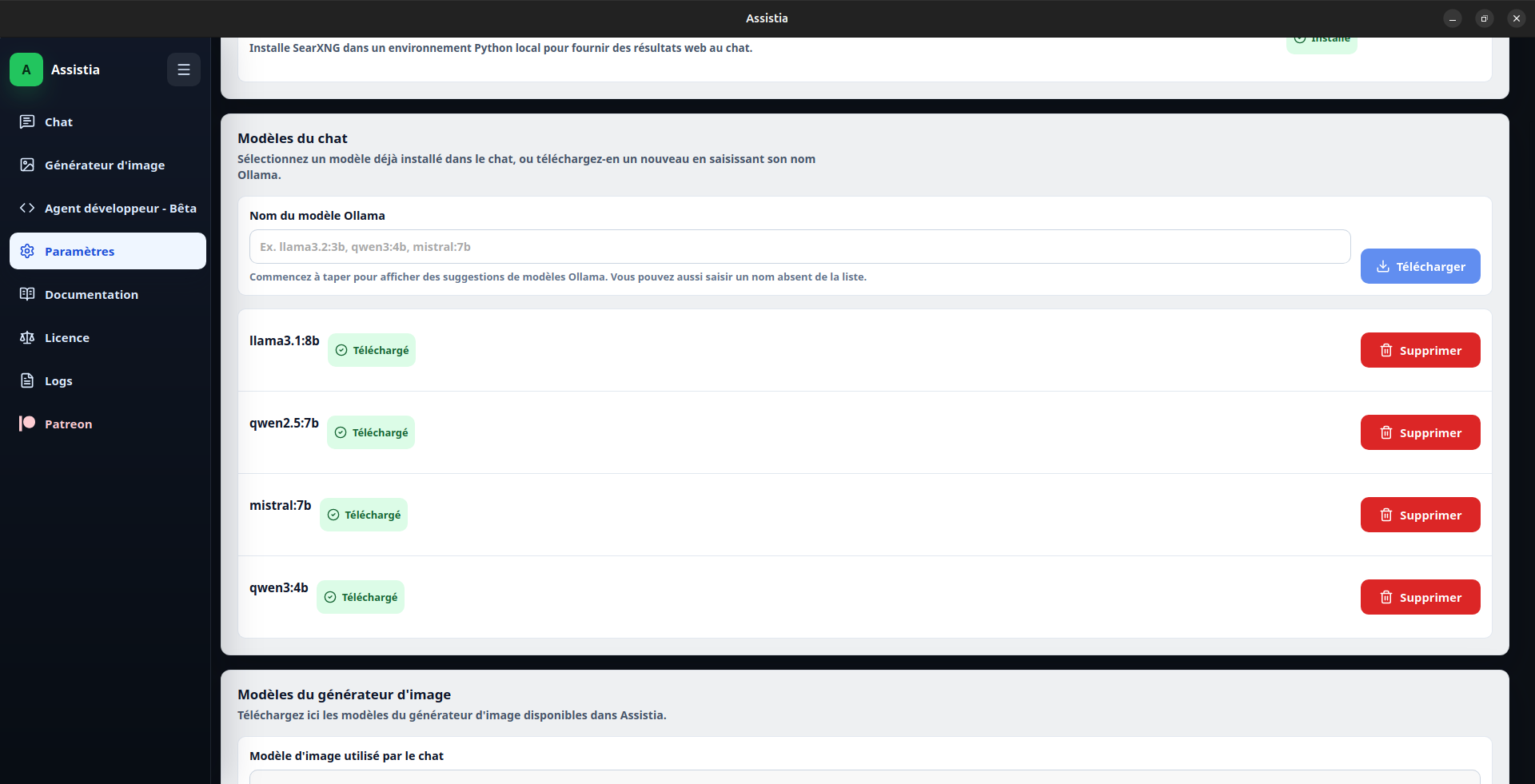Click the qwen3:4b model name
This screenshot has height=784, width=1535.
point(279,587)
